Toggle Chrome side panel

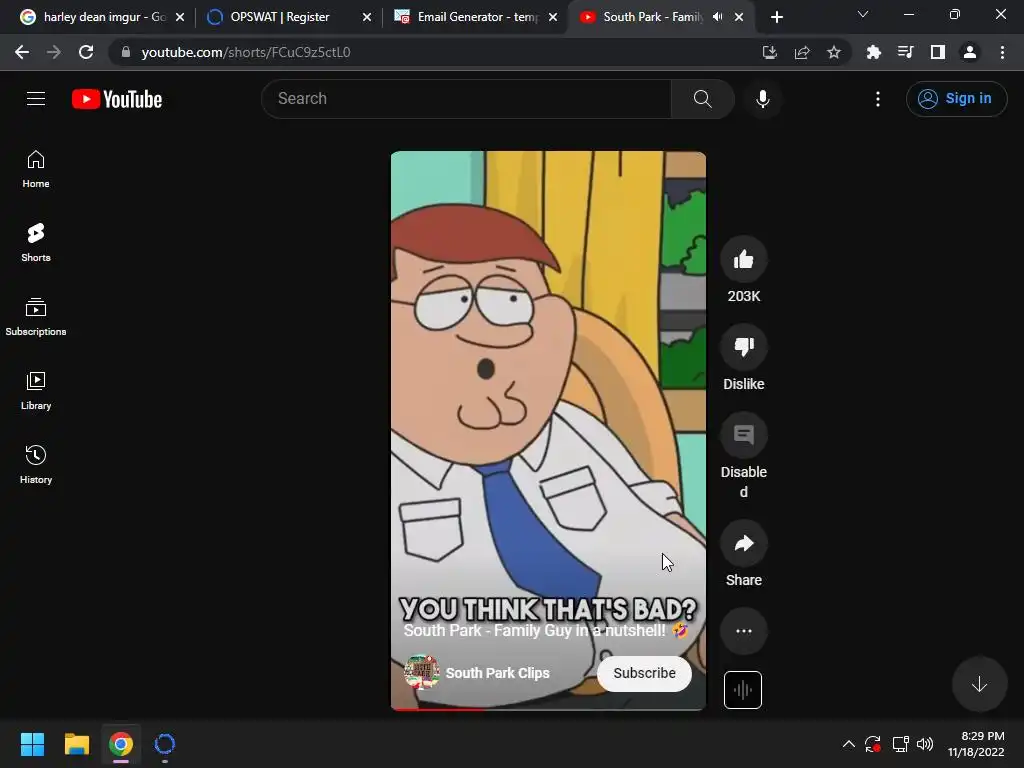(938, 52)
